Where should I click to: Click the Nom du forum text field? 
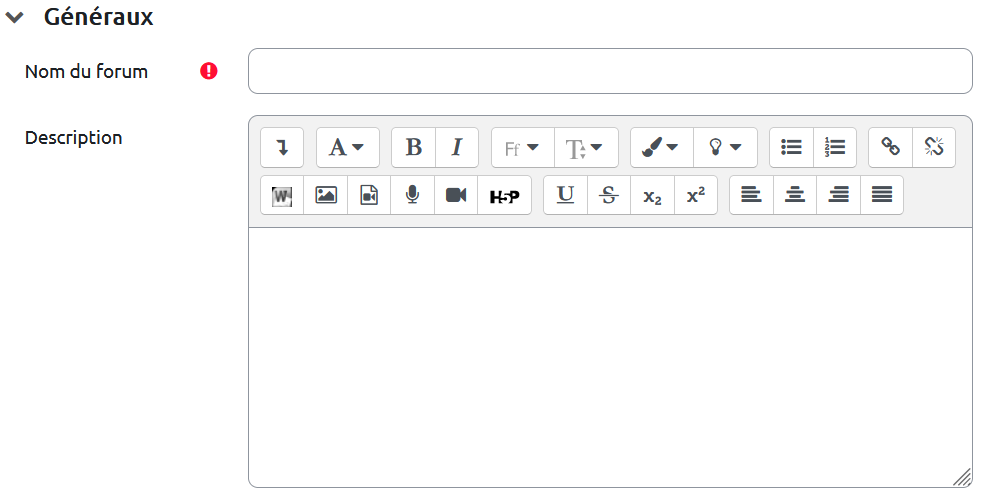click(610, 71)
